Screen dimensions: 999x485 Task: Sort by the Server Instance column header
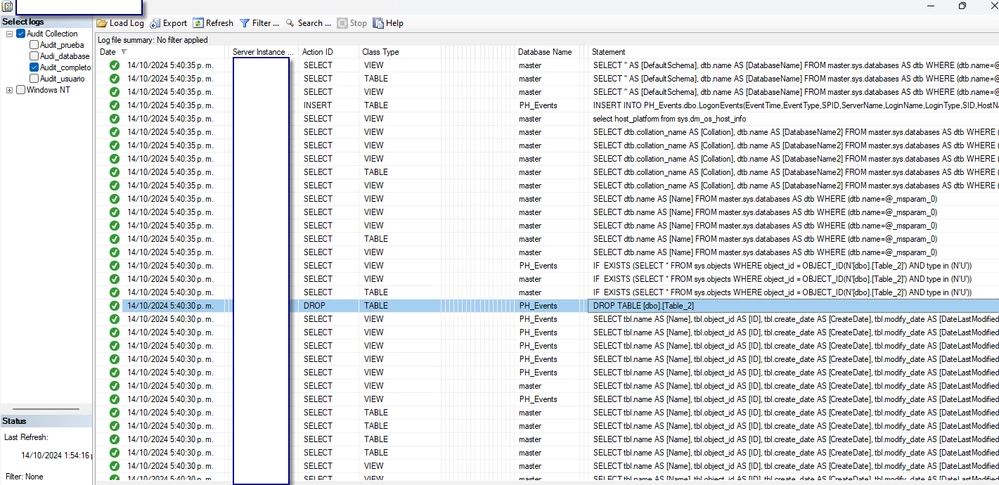(264, 52)
